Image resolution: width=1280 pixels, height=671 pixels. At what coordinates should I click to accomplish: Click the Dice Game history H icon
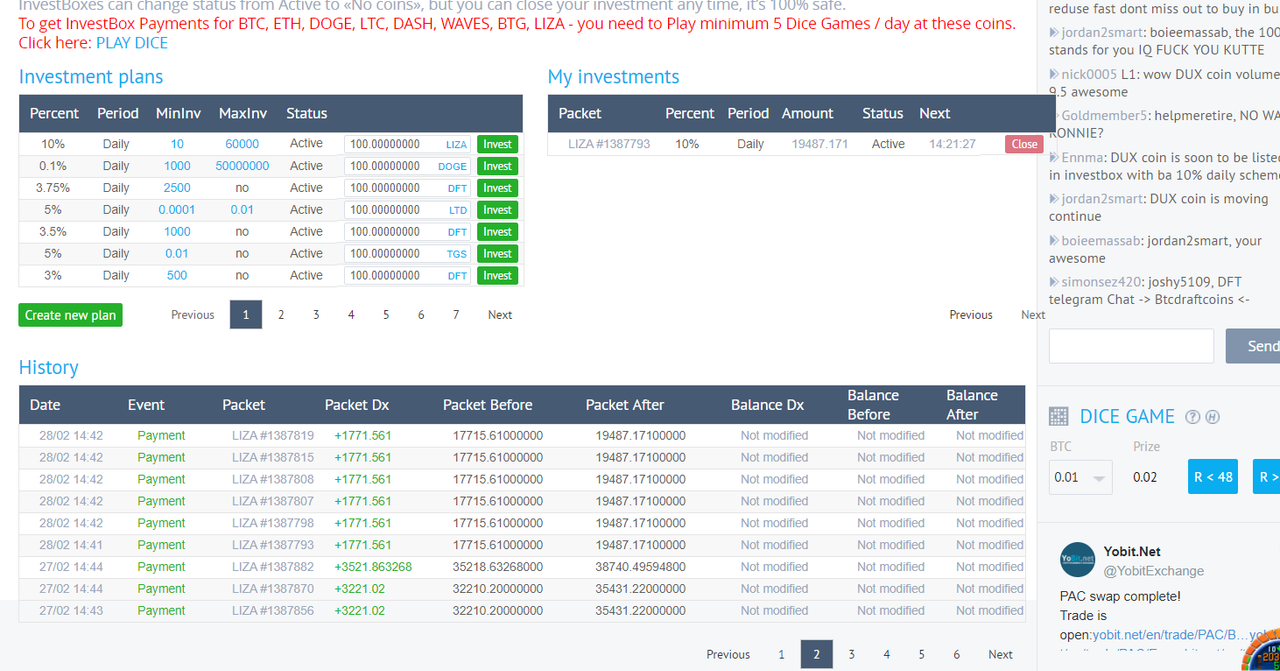point(1212,417)
